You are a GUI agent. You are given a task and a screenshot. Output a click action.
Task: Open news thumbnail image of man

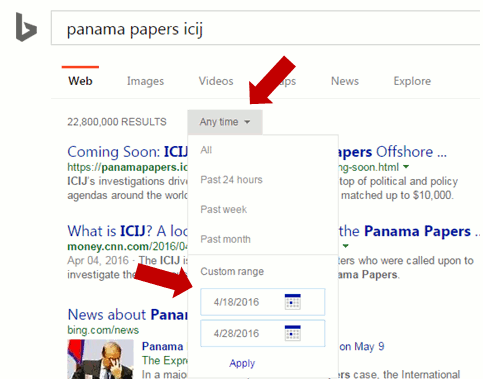[x=100, y=359]
